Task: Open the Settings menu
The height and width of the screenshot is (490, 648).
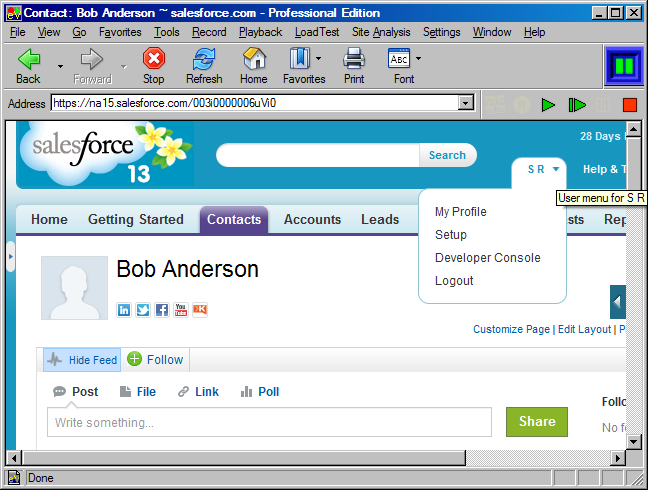Action: click(x=441, y=32)
